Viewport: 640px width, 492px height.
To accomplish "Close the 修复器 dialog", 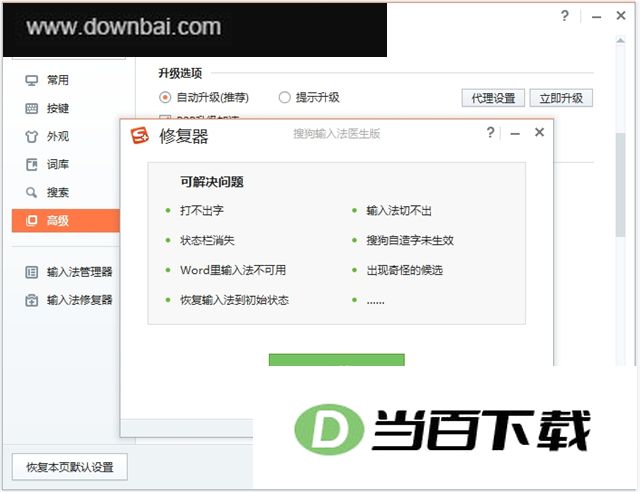I will (540, 132).
